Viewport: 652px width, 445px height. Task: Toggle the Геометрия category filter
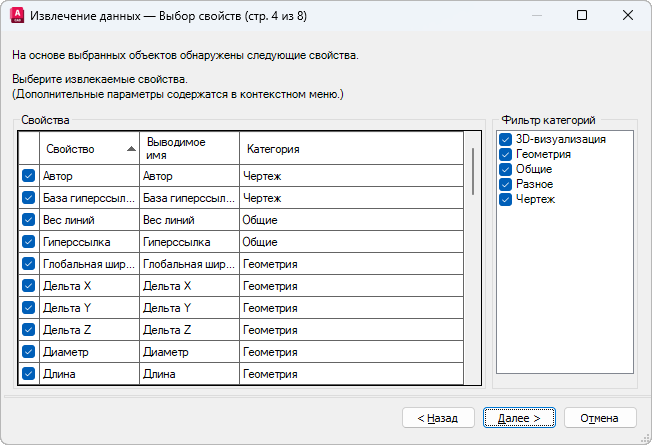[506, 155]
